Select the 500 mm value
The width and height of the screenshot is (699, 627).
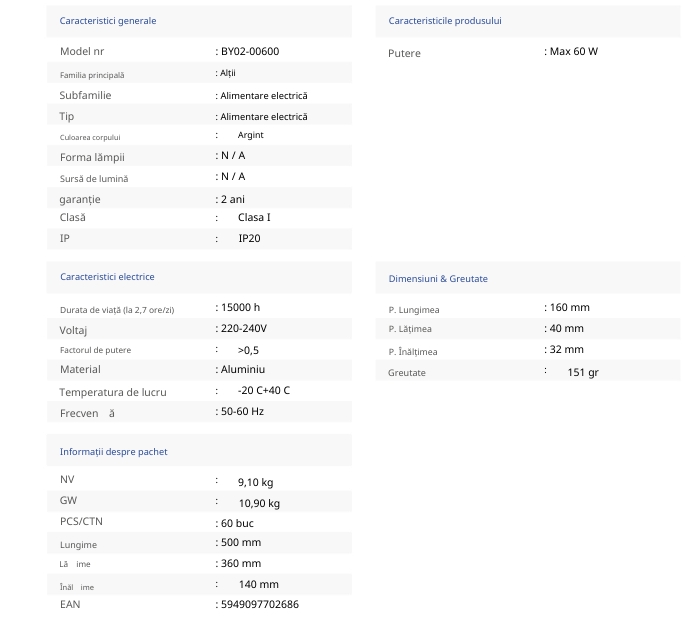[x=241, y=542]
